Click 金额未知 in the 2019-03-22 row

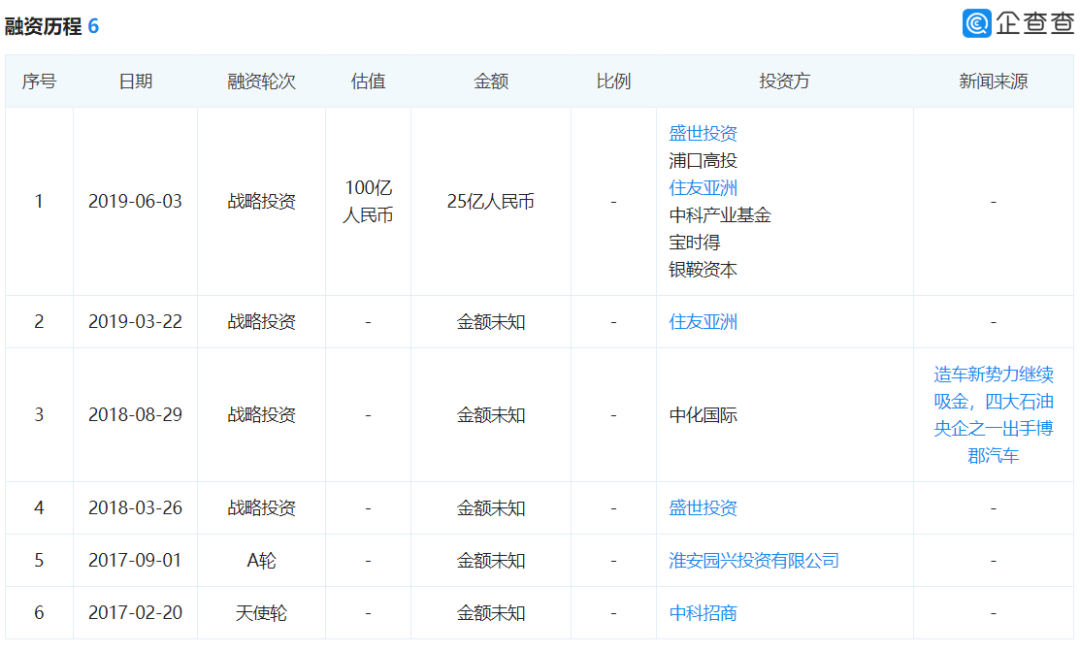(x=490, y=322)
